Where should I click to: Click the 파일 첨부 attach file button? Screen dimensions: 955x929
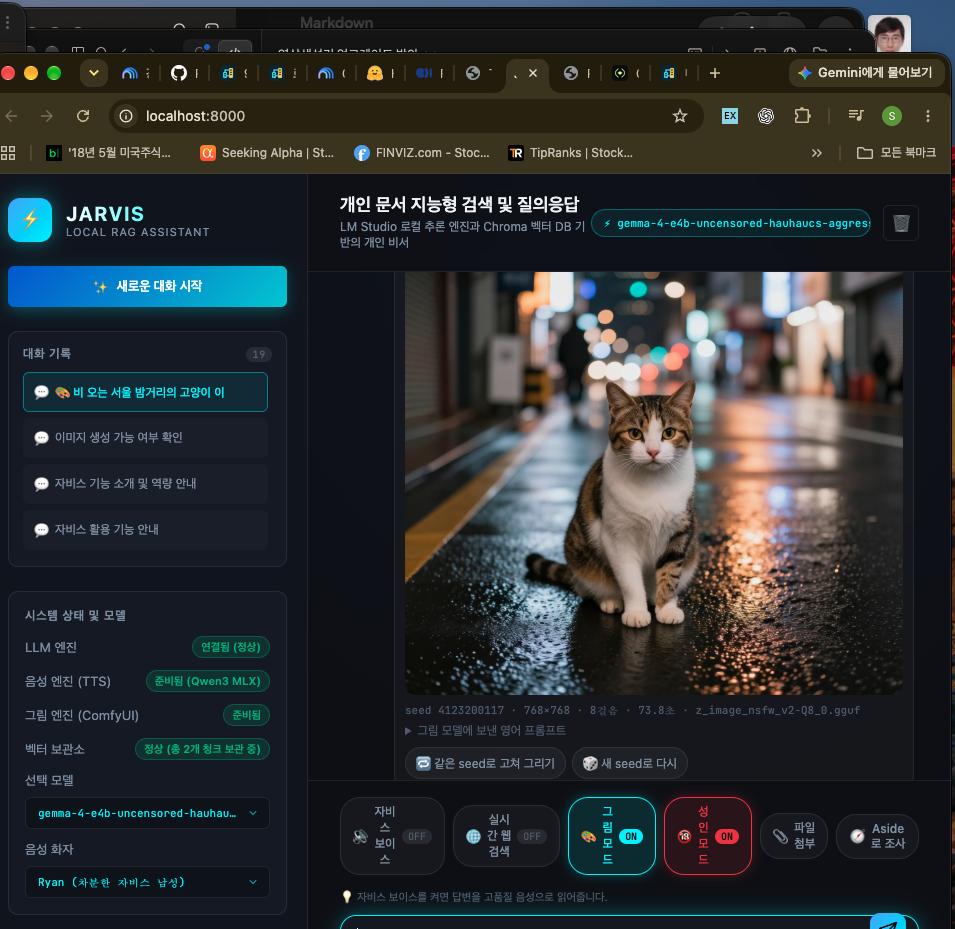[794, 836]
